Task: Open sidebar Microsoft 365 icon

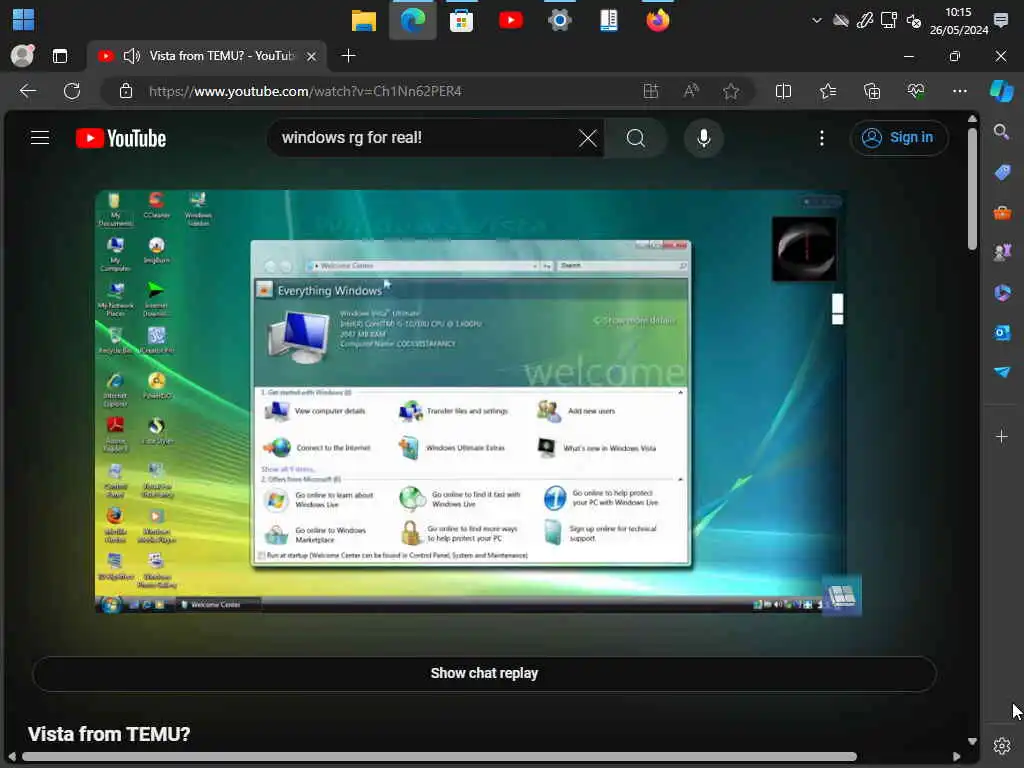Action: pos(1002,293)
